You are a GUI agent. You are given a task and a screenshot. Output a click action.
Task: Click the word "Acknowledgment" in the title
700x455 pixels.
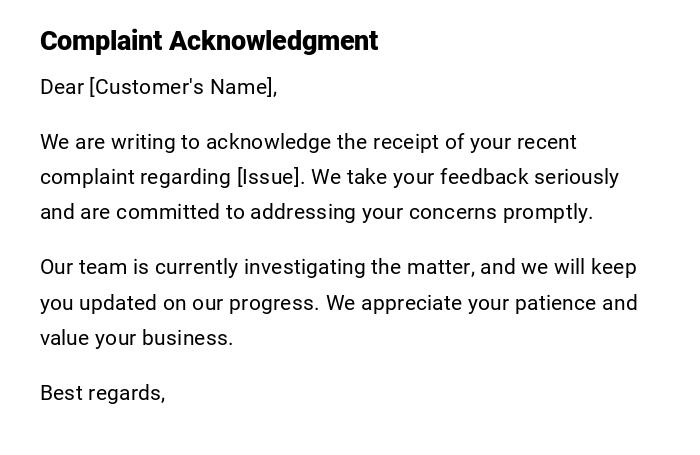[x=273, y=41]
